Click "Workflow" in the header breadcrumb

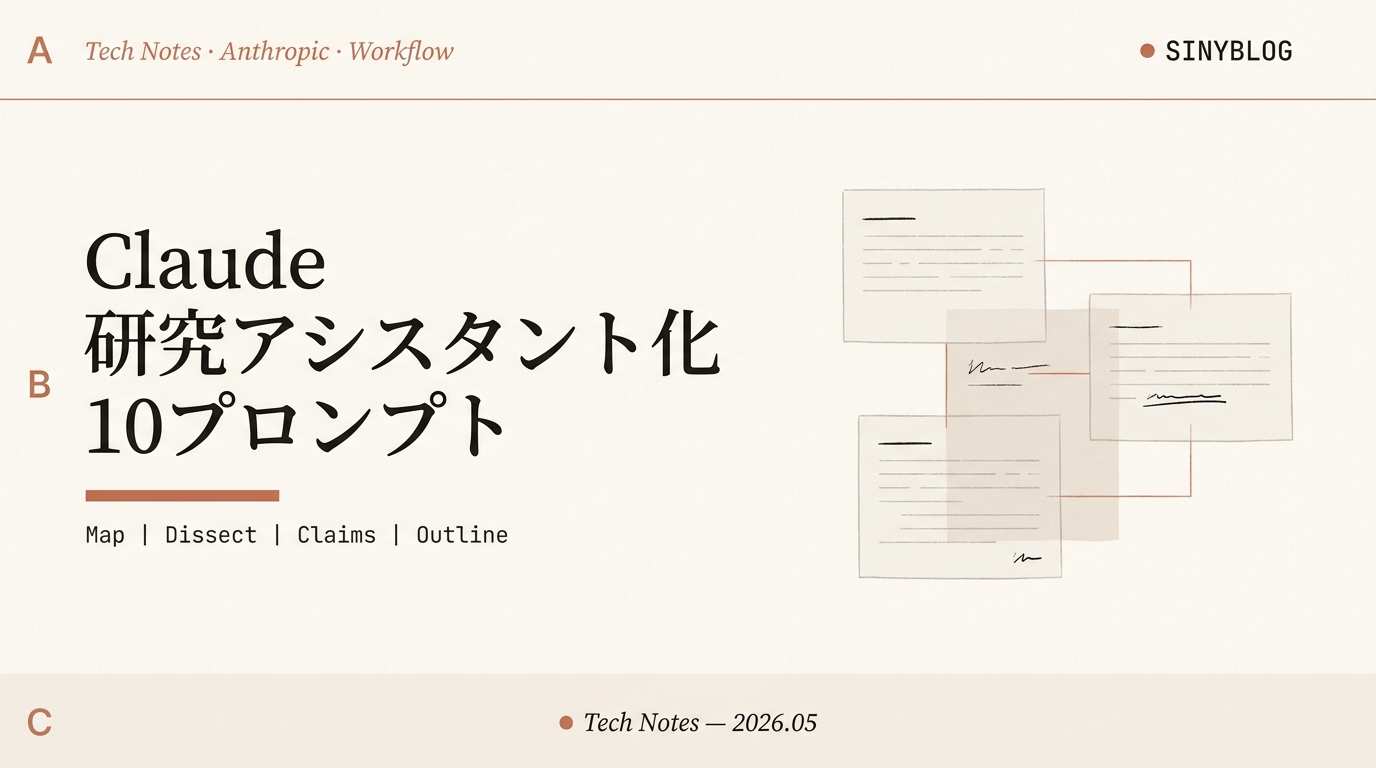pos(401,51)
